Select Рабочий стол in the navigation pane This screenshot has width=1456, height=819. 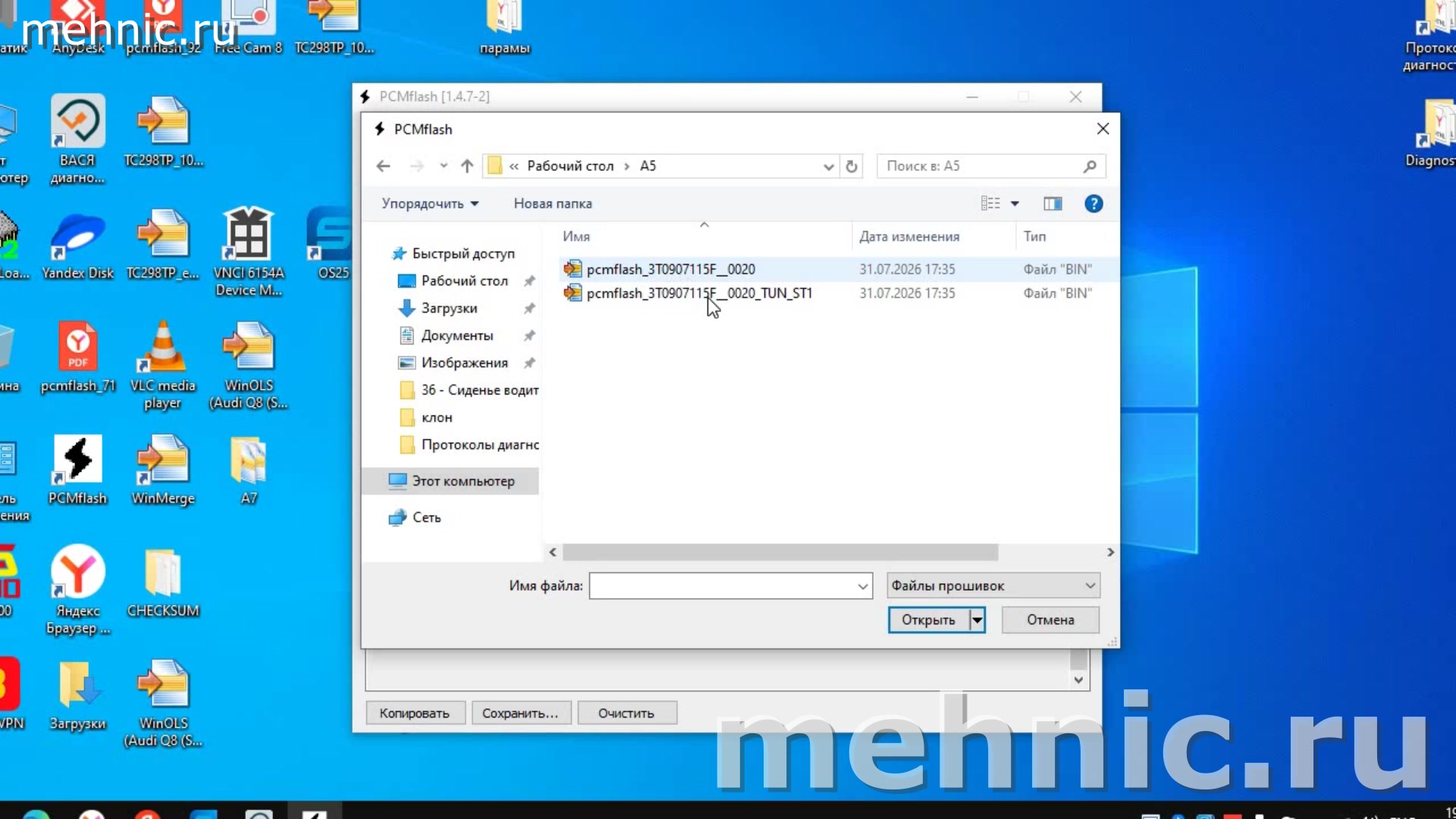pyautogui.click(x=464, y=281)
